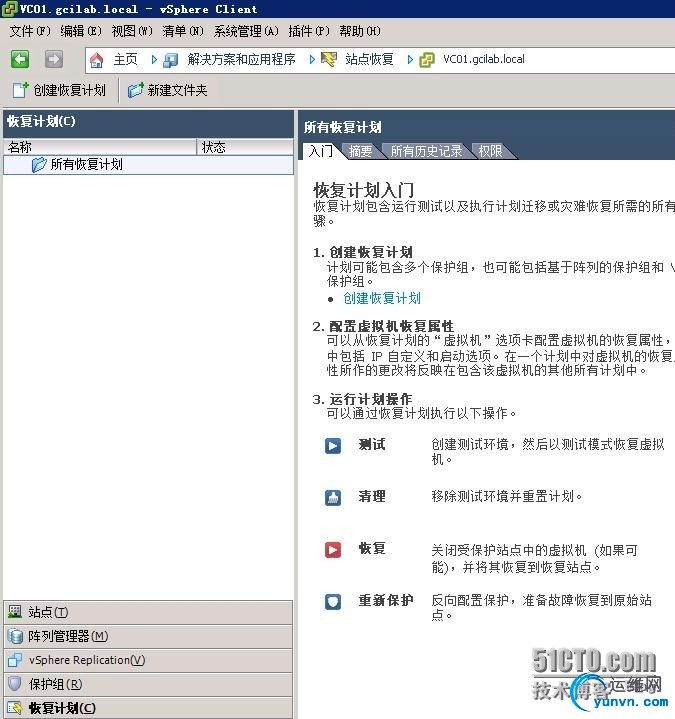This screenshot has height=719, width=675.
Task: Click the folder icon of 所有恢复计划
Action: point(39,165)
